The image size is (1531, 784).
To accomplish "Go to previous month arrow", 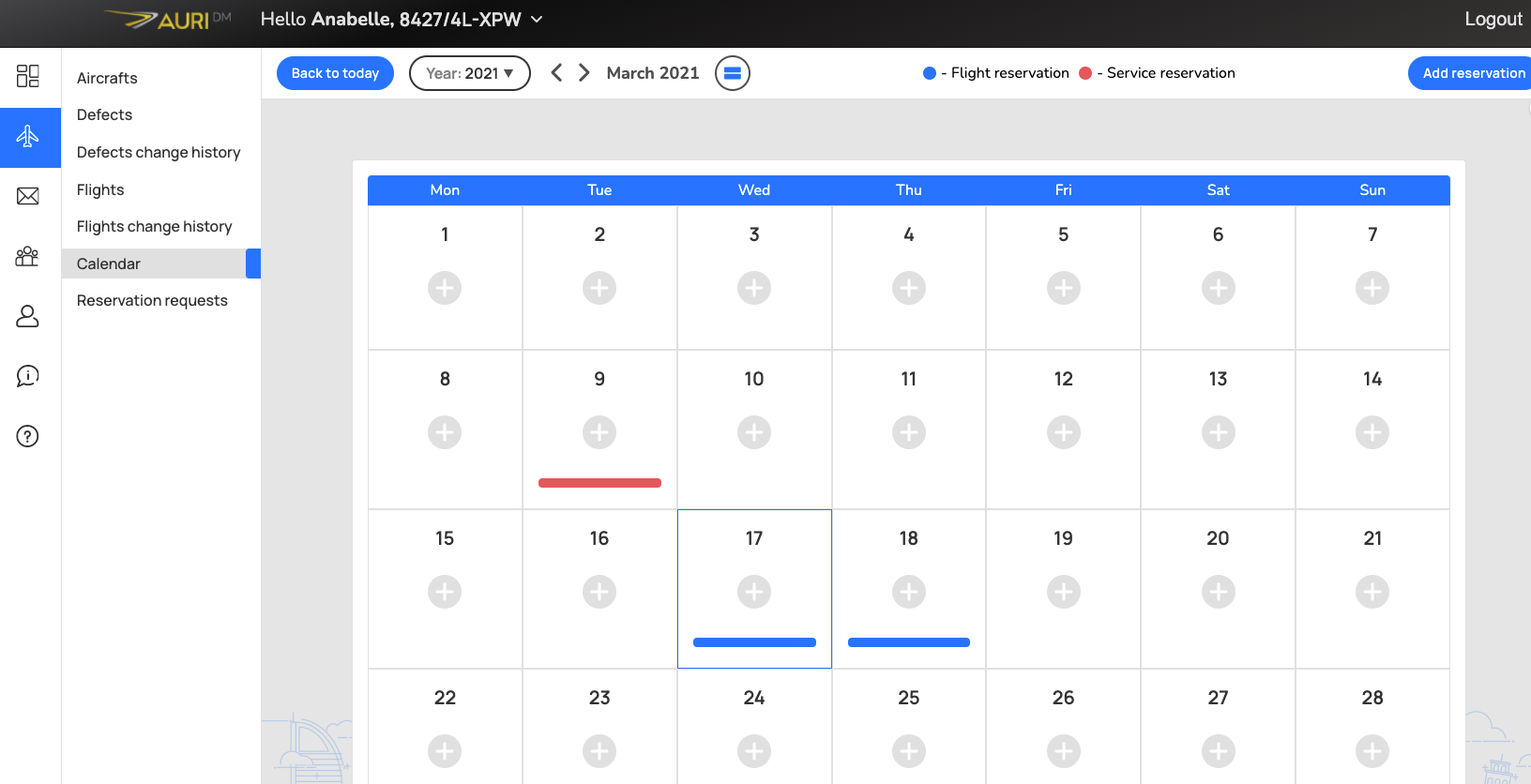I will pos(556,72).
